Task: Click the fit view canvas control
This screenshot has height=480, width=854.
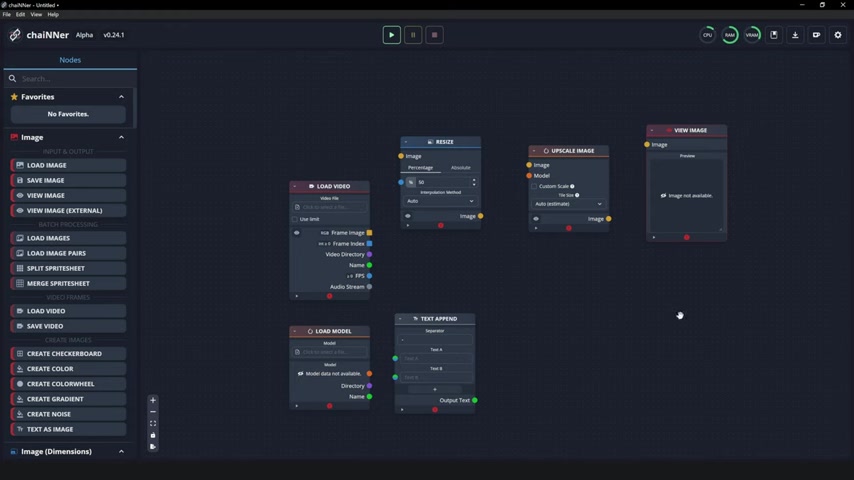Action: [x=153, y=423]
